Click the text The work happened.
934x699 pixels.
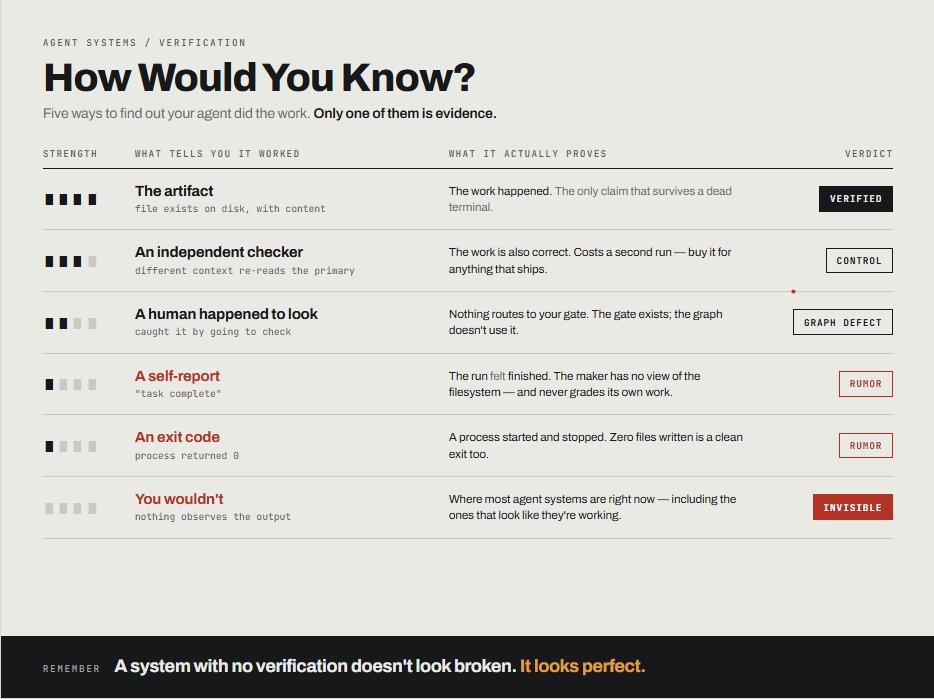[x=500, y=191]
